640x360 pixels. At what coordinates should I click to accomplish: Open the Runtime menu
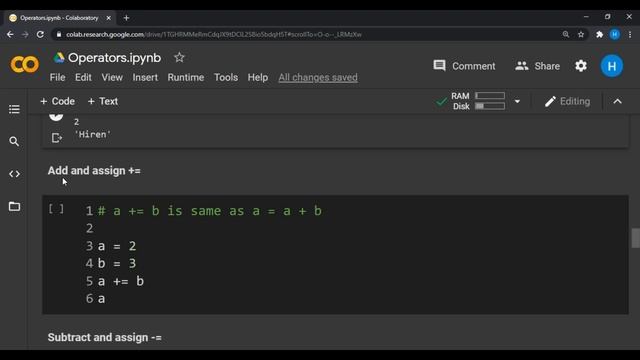click(186, 78)
